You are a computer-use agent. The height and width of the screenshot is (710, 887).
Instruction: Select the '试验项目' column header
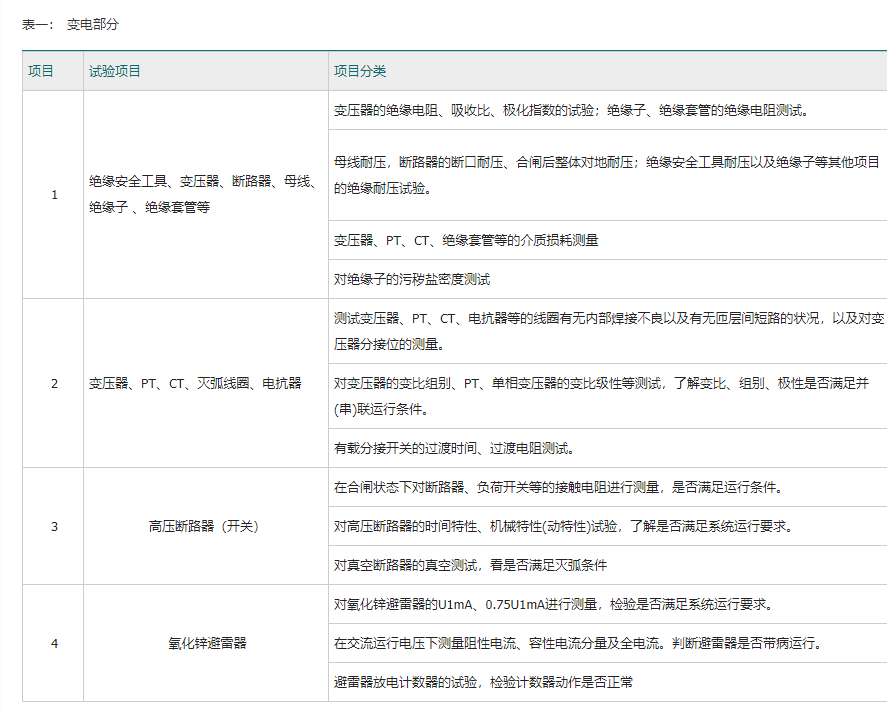point(115,71)
